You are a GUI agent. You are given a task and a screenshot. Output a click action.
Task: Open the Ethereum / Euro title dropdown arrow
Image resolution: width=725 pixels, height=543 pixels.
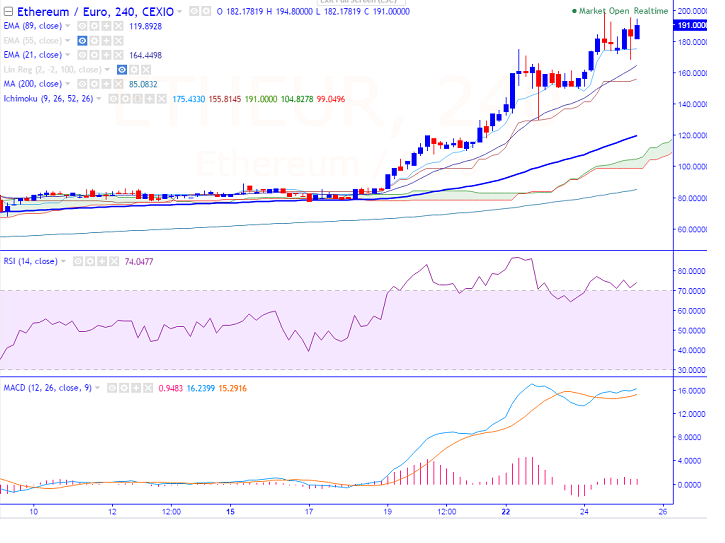(x=179, y=12)
